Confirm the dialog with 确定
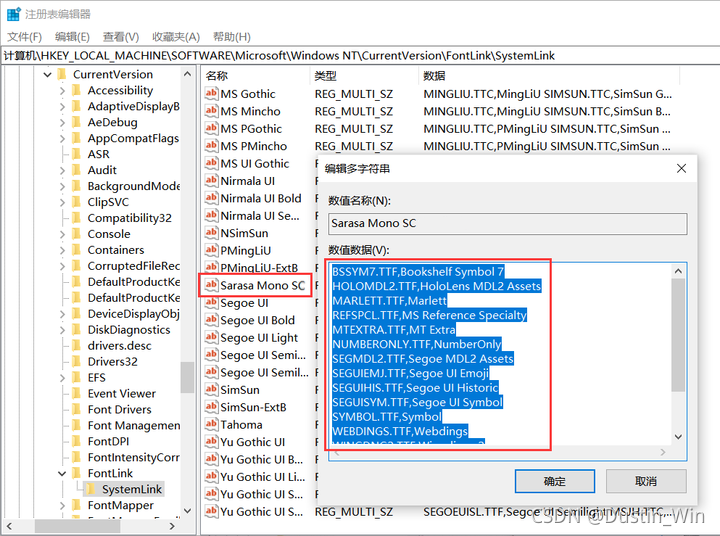This screenshot has width=720, height=536. click(555, 481)
